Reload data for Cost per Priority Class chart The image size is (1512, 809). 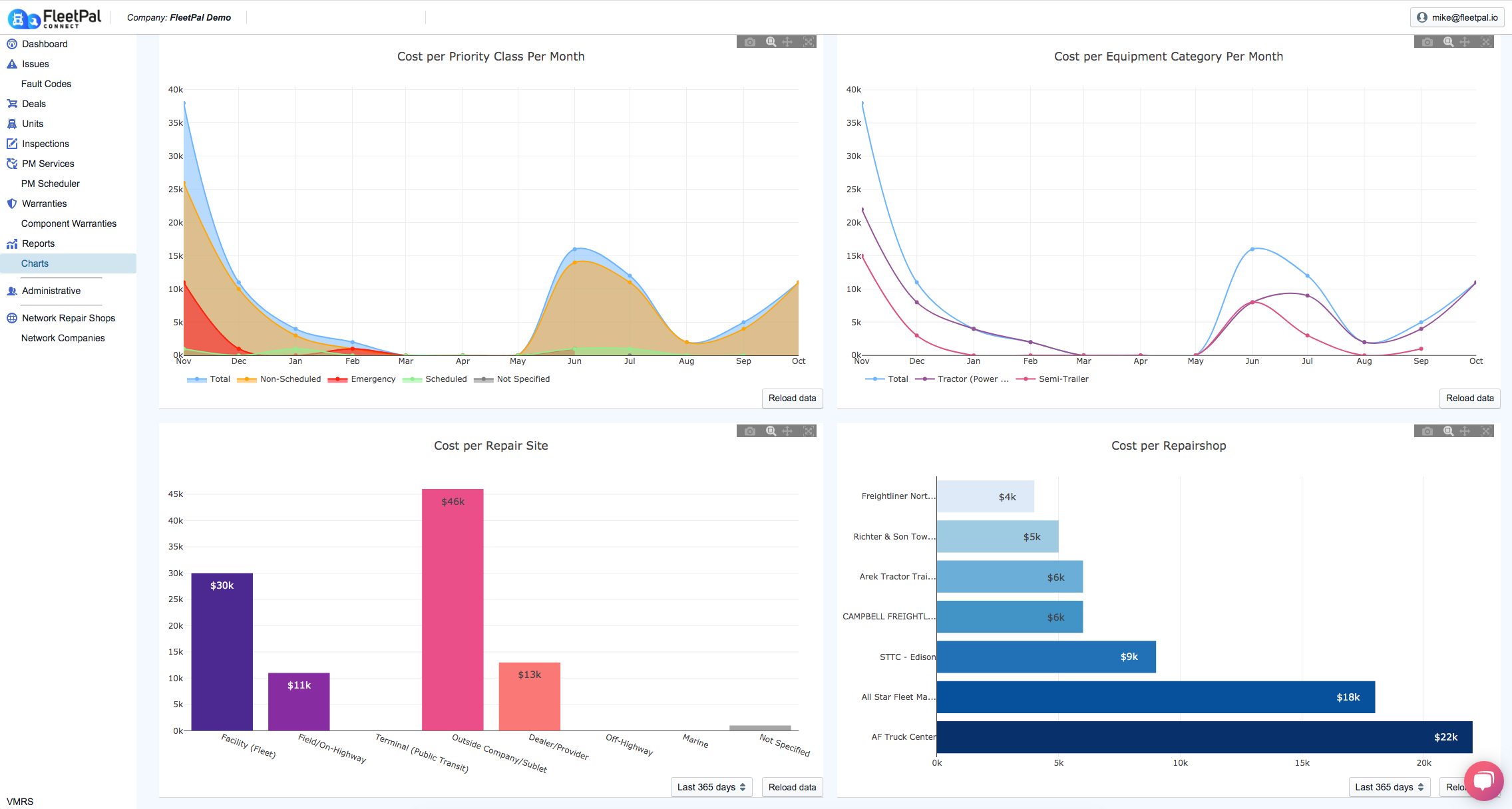(x=792, y=398)
